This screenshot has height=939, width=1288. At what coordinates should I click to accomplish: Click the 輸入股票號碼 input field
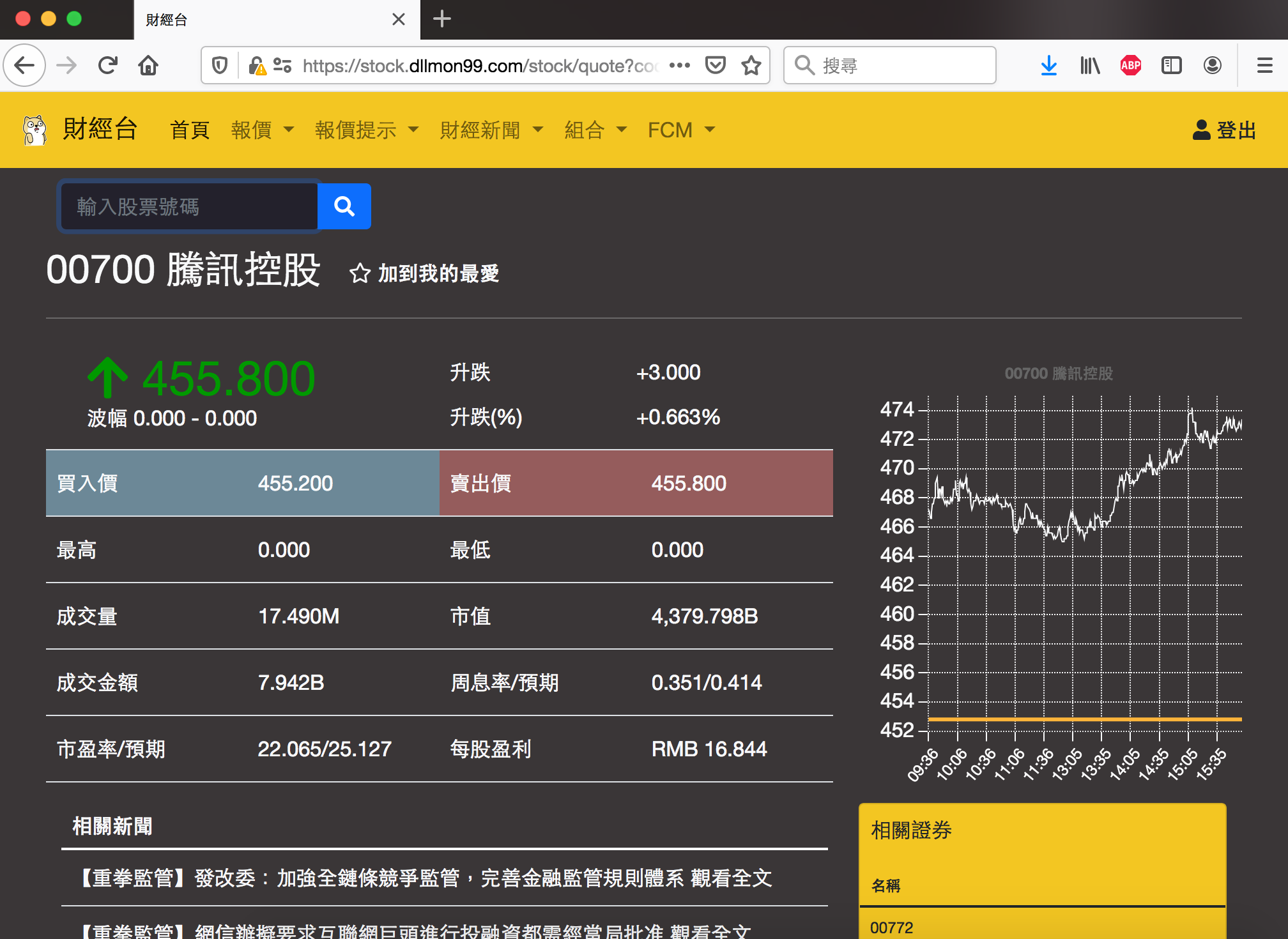[x=190, y=206]
